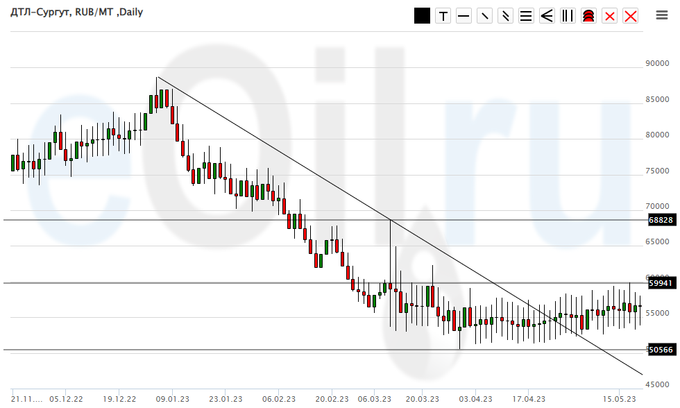This screenshot has width=680, height=408.
Task: Open the black line color swatch
Action: (x=422, y=16)
